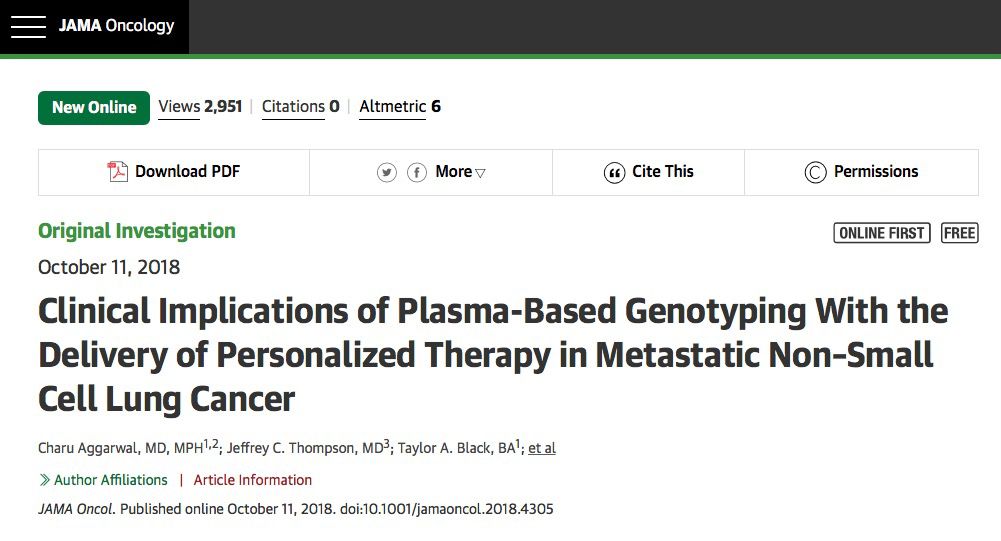Expand the Author Affiliations section
Viewport: 1001px width, 541px height.
pyautogui.click(x=103, y=480)
